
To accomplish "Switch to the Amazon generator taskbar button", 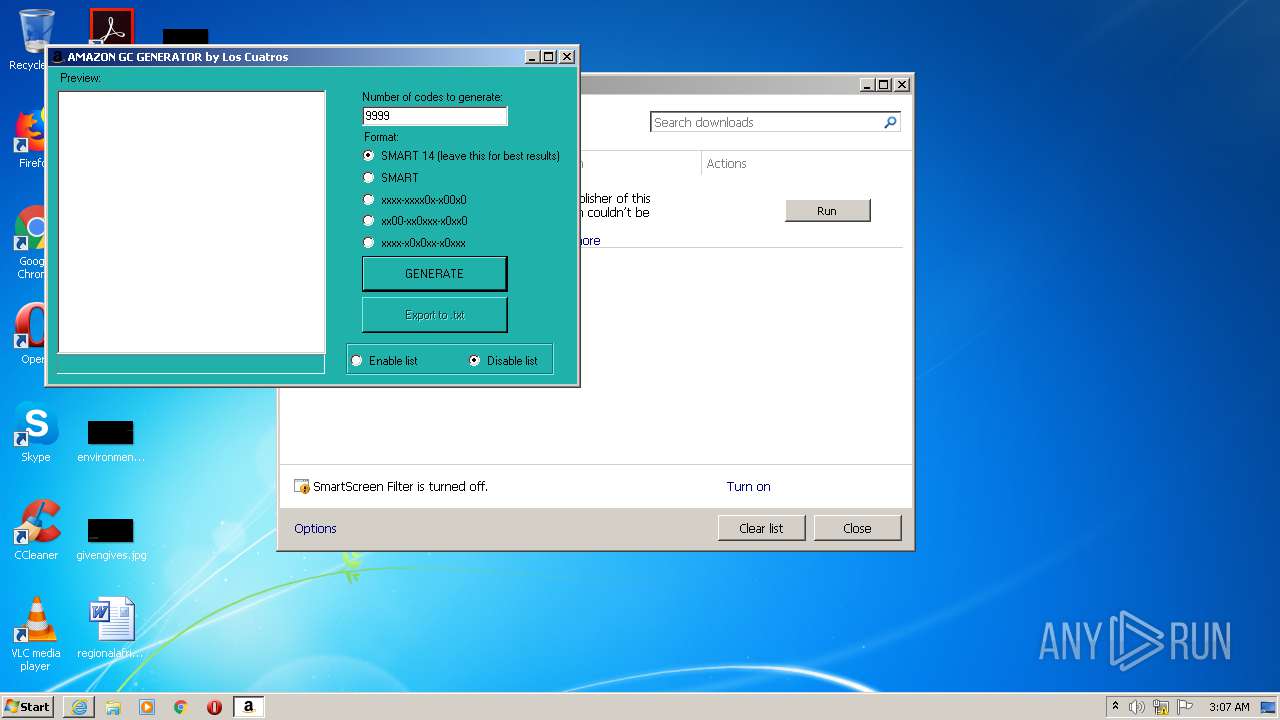I will tap(248, 707).
